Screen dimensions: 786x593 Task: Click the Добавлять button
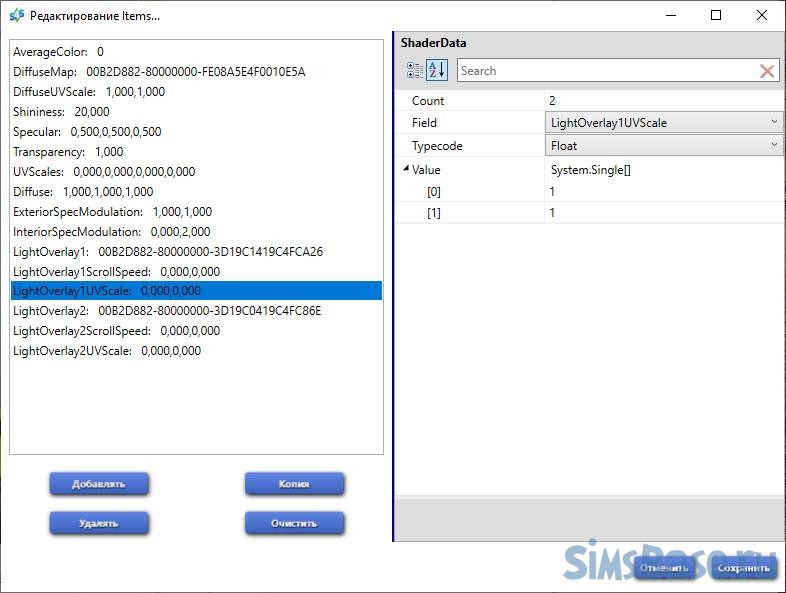pos(99,484)
